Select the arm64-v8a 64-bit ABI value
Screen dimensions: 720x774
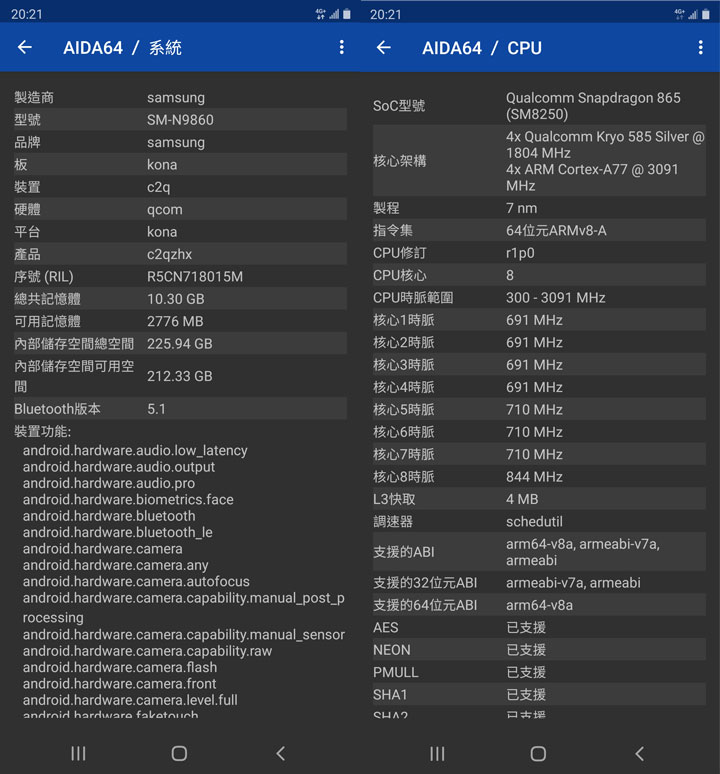(x=539, y=605)
